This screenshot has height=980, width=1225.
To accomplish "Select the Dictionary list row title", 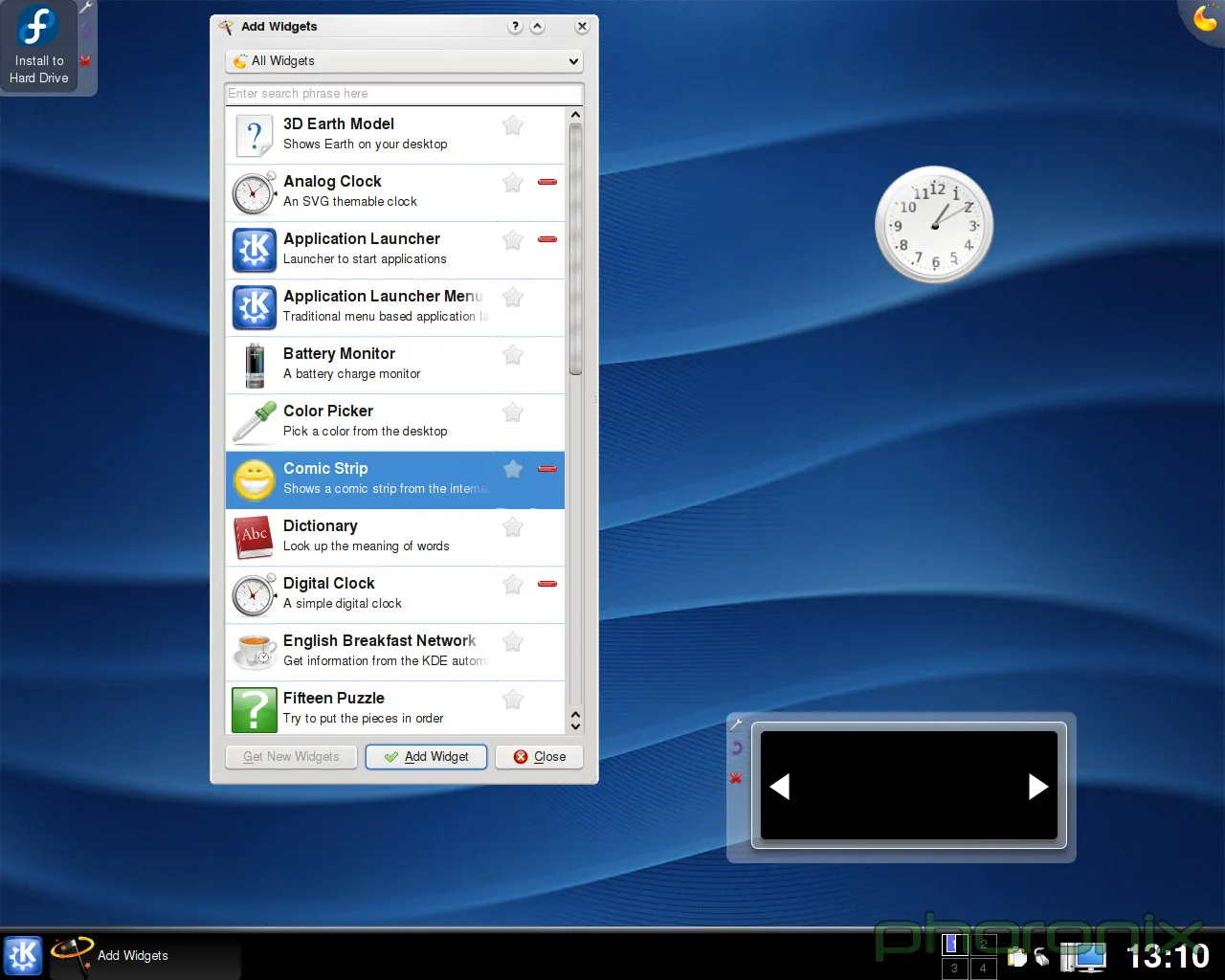I will point(321,526).
